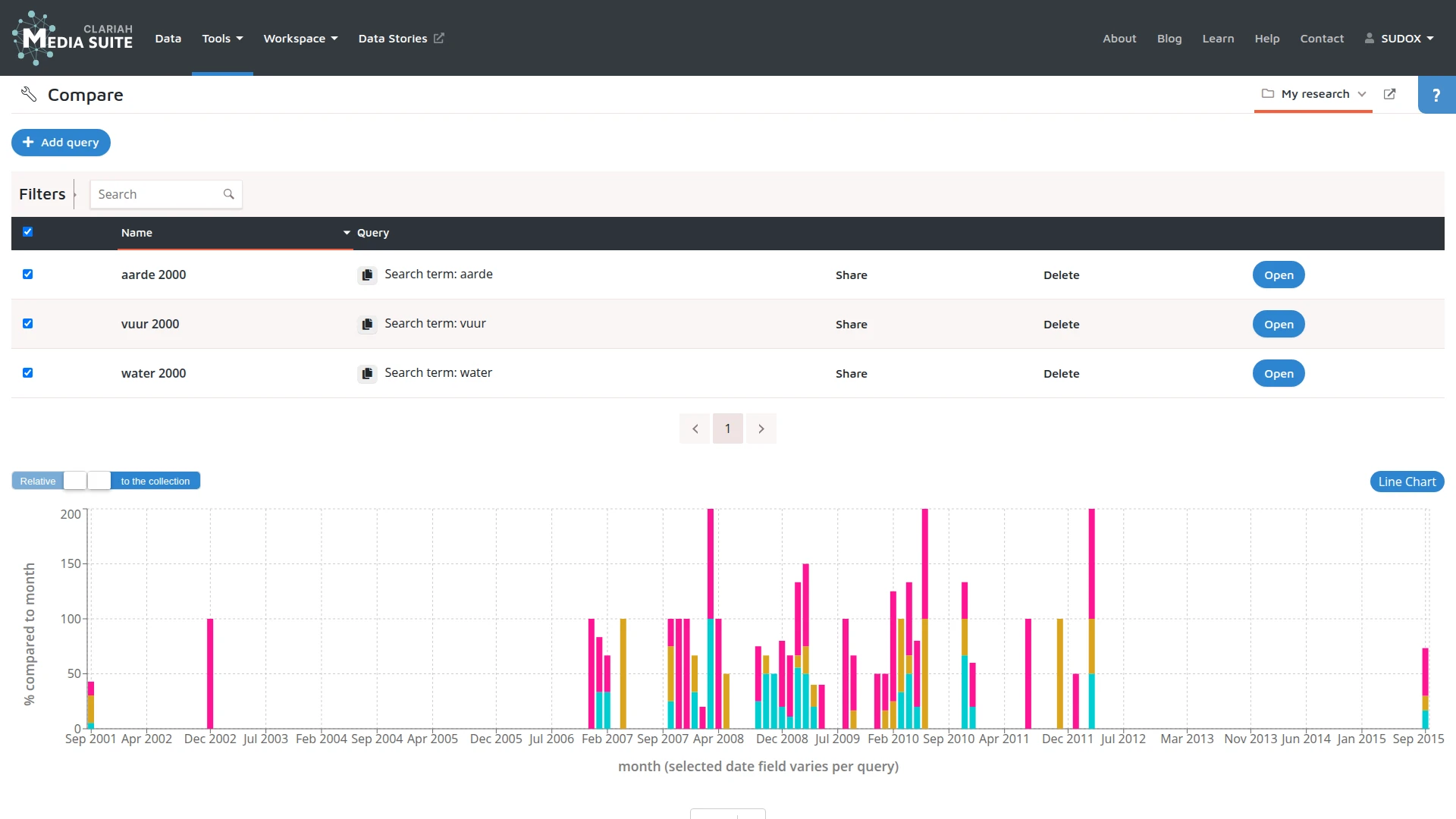Open the Data menu item
Viewport: 1456px width, 819px height.
point(168,39)
